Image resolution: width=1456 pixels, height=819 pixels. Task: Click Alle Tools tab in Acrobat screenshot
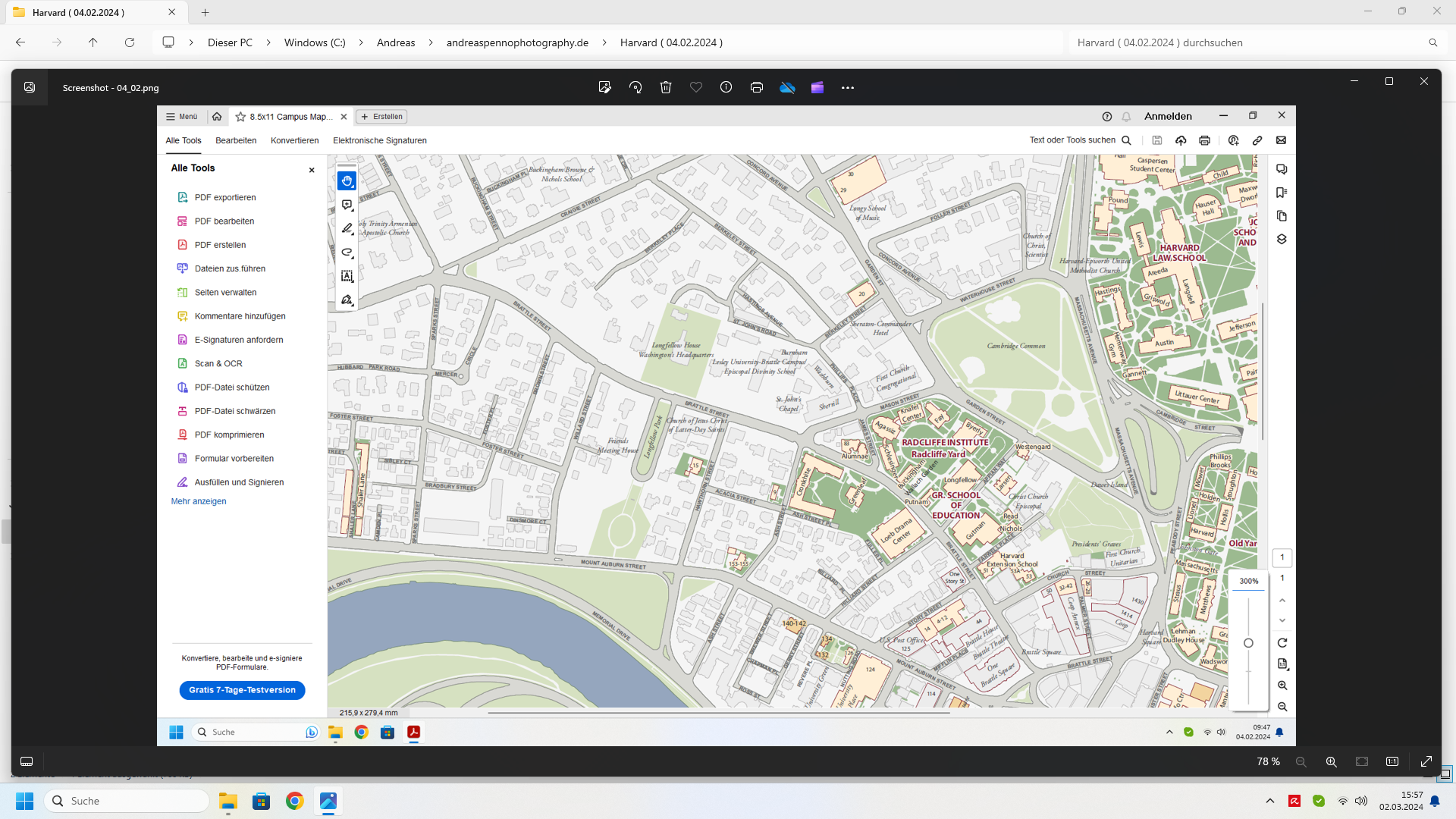(184, 140)
